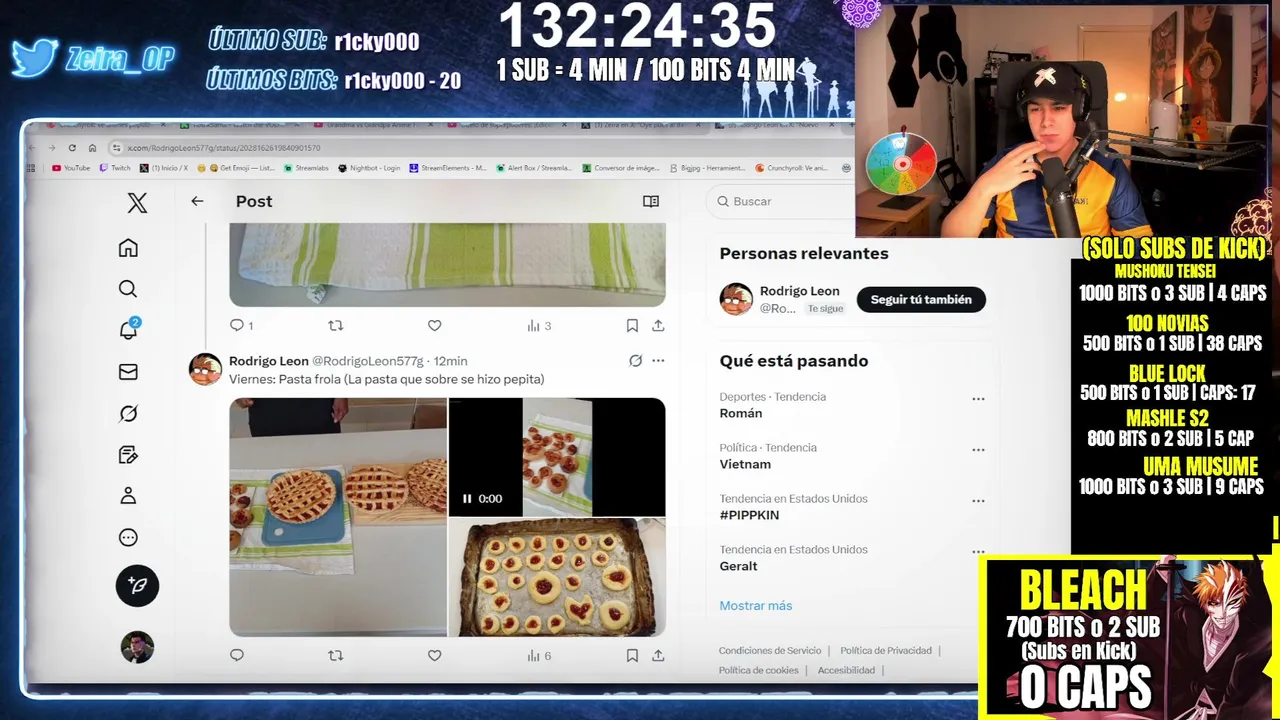View analytics of post showing 3 views
1280x720 pixels.
pyautogui.click(x=539, y=325)
